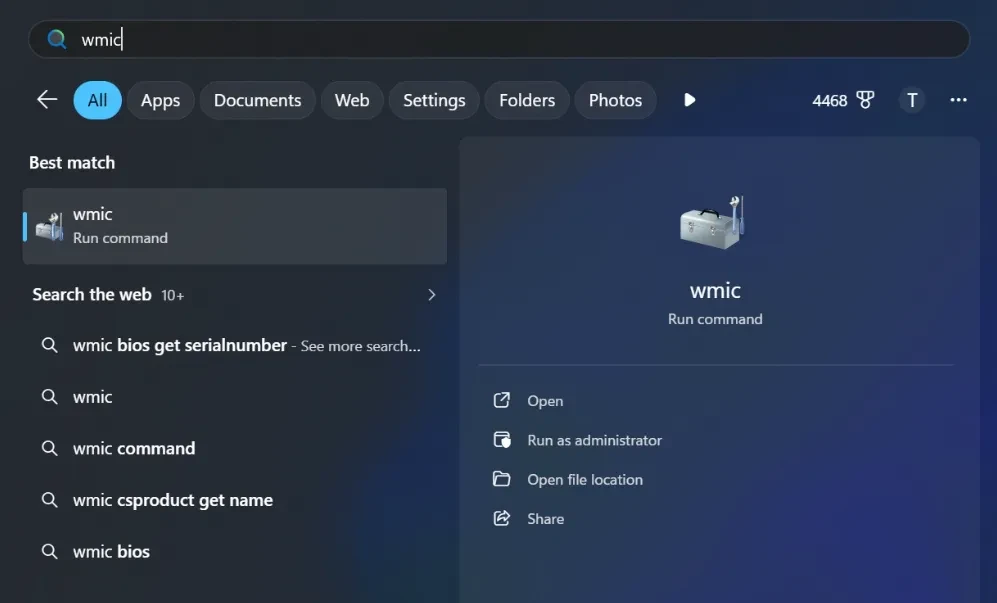The image size is (997, 603).
Task: Click the Best match heading
Action: (x=72, y=163)
